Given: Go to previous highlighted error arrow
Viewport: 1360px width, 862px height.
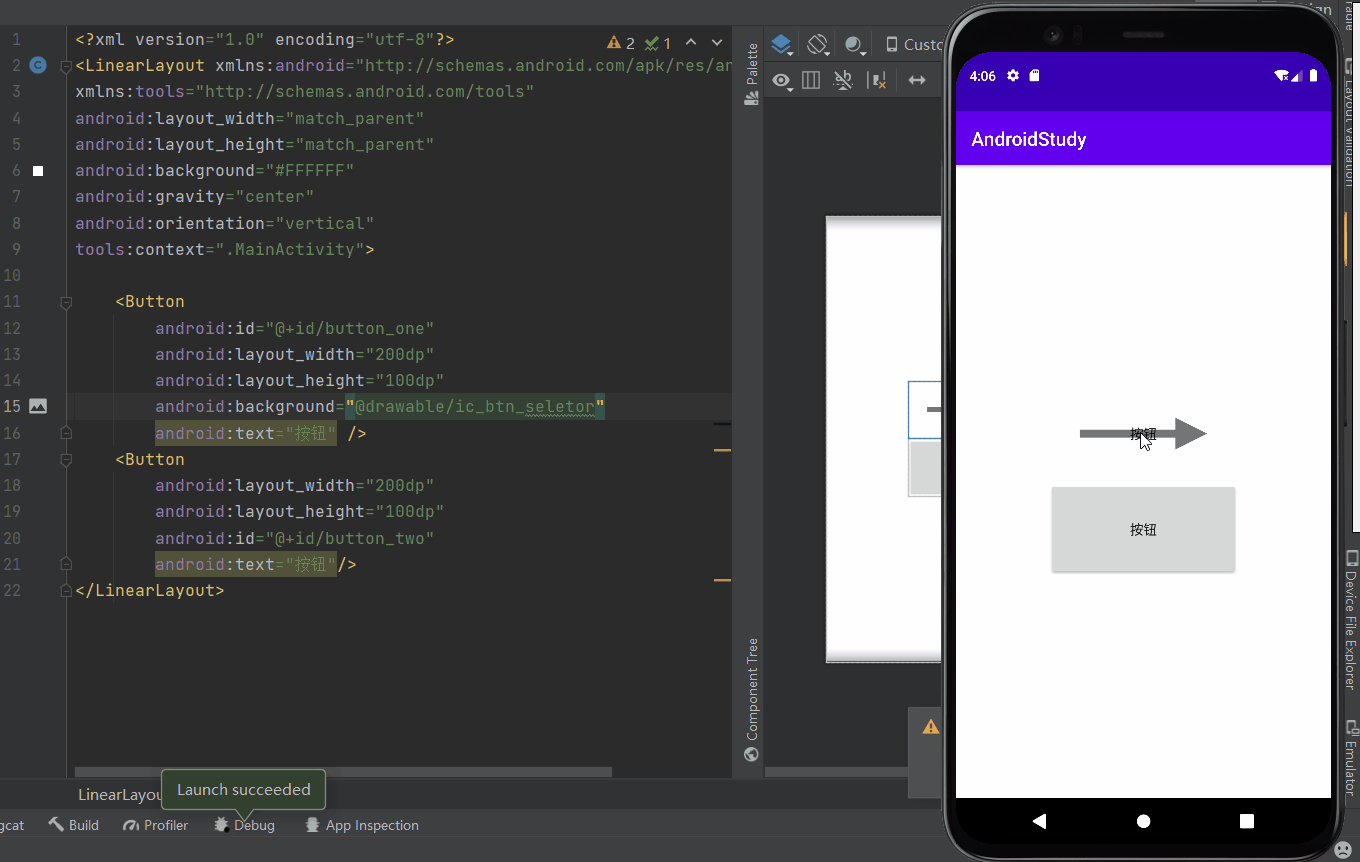Looking at the screenshot, I should (691, 43).
